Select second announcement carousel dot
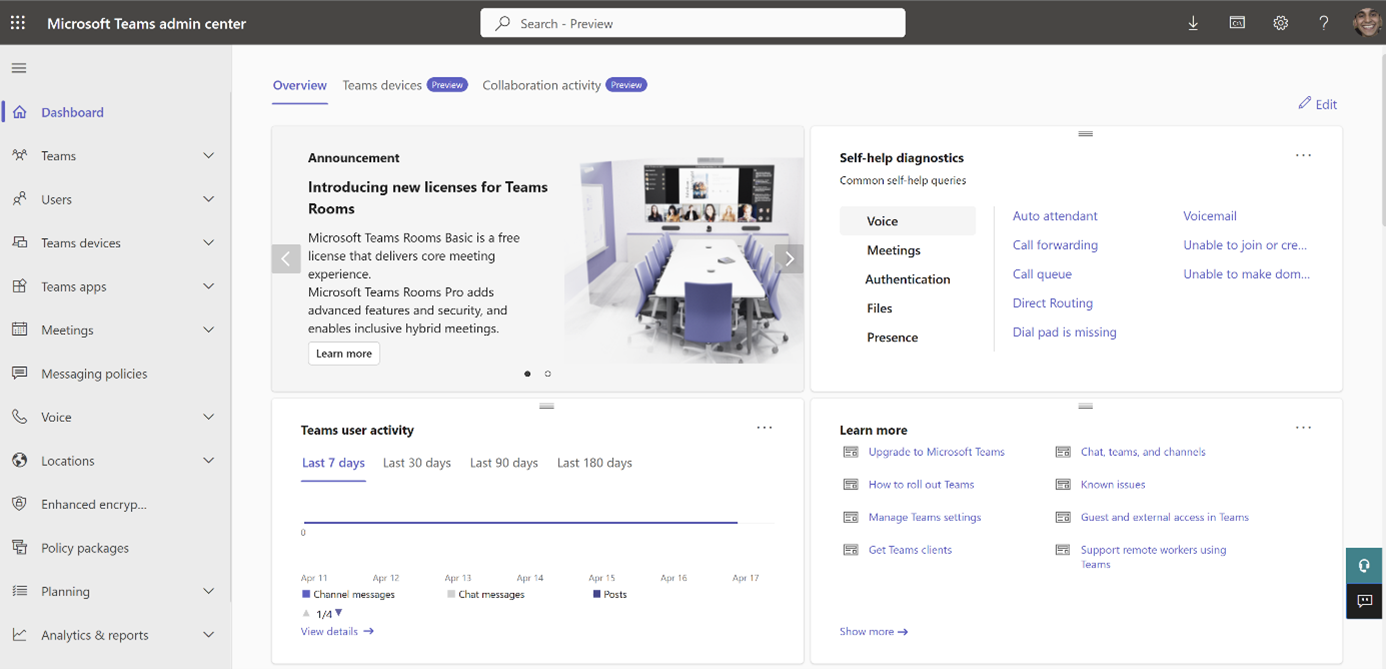Image resolution: width=1386 pixels, height=669 pixels. [548, 374]
